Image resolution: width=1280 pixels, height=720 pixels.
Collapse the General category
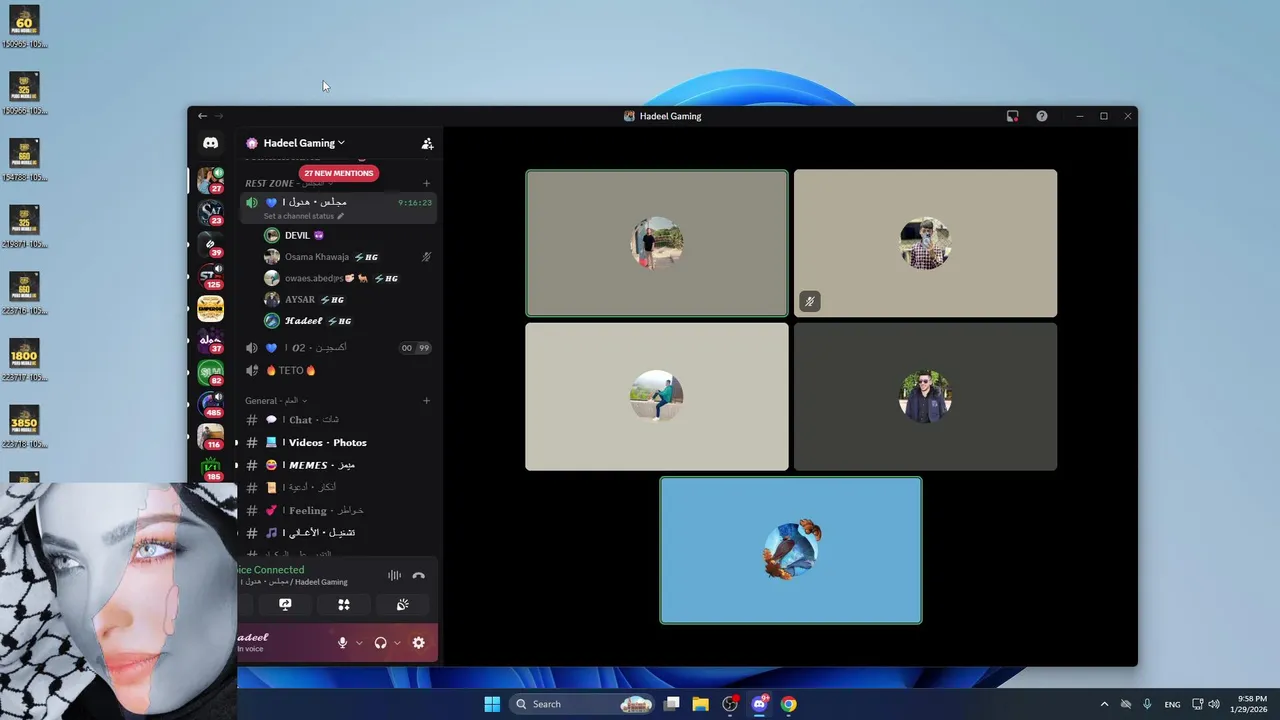pos(276,400)
